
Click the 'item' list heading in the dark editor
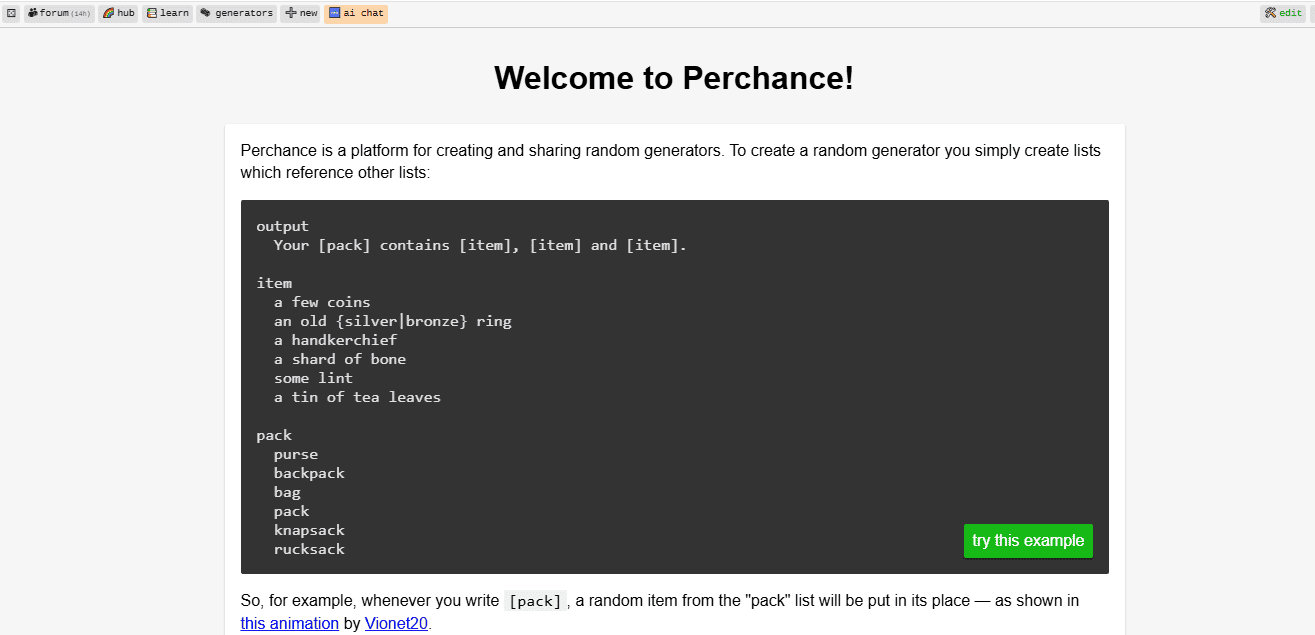274,282
